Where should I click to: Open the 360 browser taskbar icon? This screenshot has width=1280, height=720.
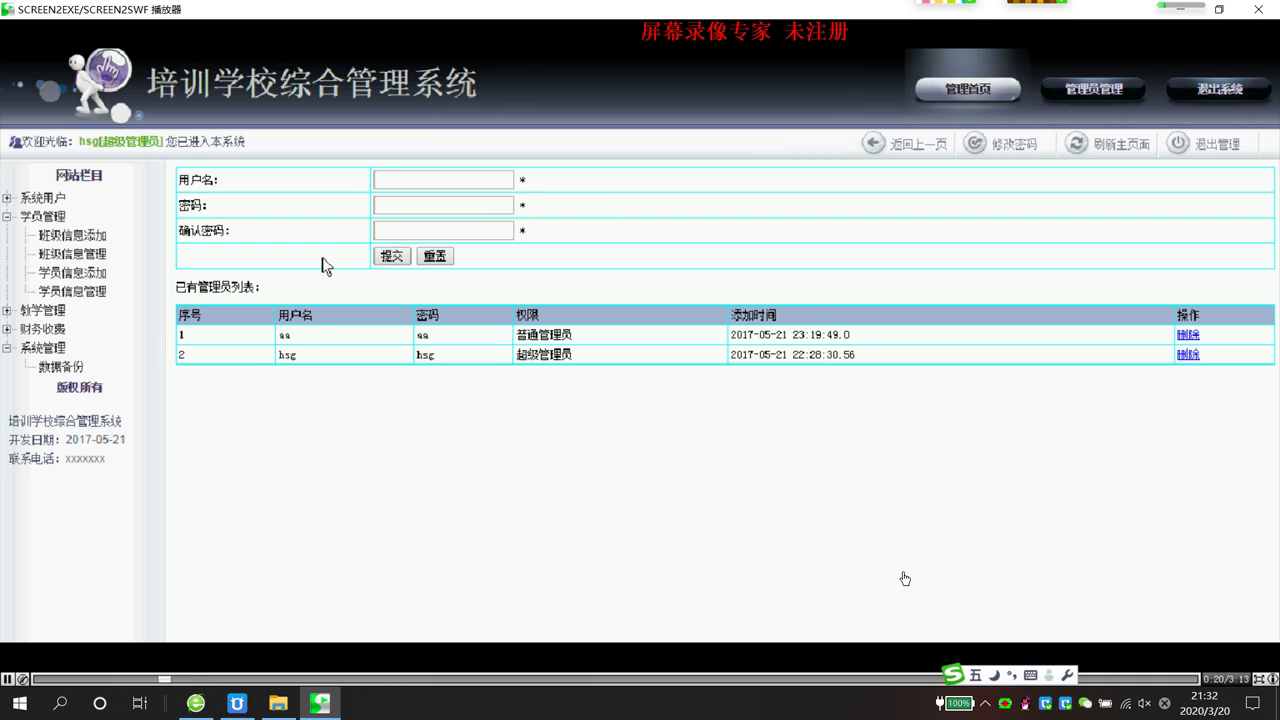click(x=196, y=703)
